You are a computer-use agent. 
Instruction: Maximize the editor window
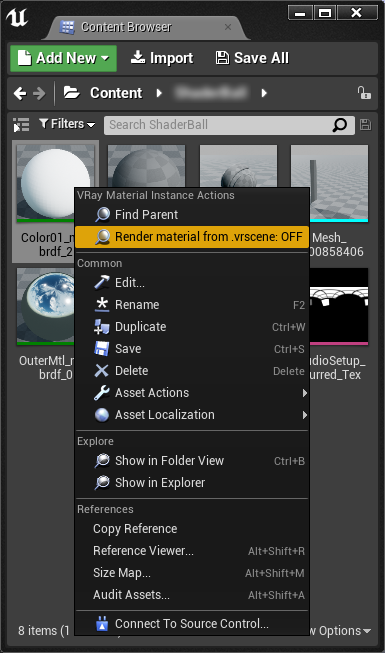click(x=325, y=13)
